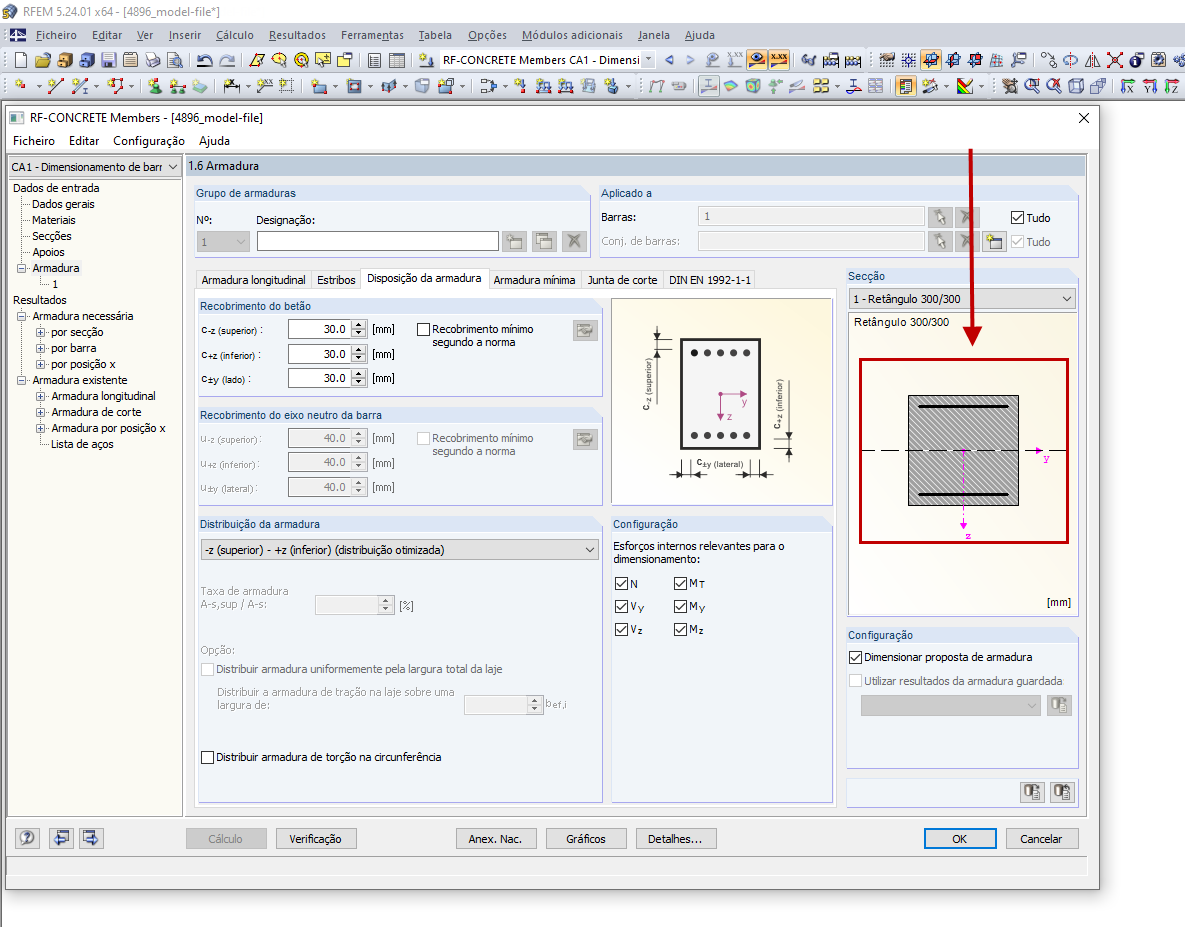
Task: Increase c-z (superior) cover spinner
Action: coord(359,325)
